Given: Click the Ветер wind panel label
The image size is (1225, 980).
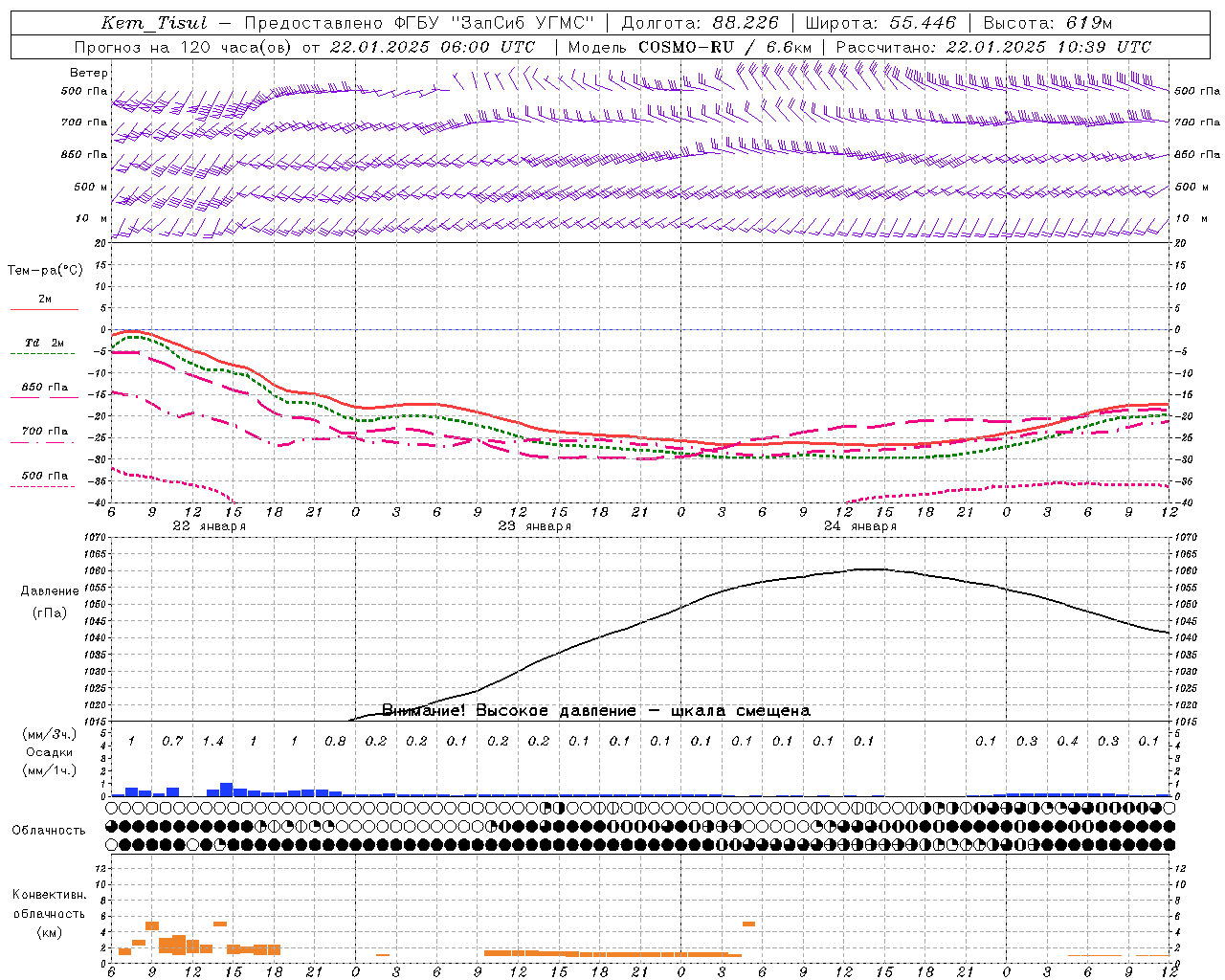Looking at the screenshot, I should (89, 73).
